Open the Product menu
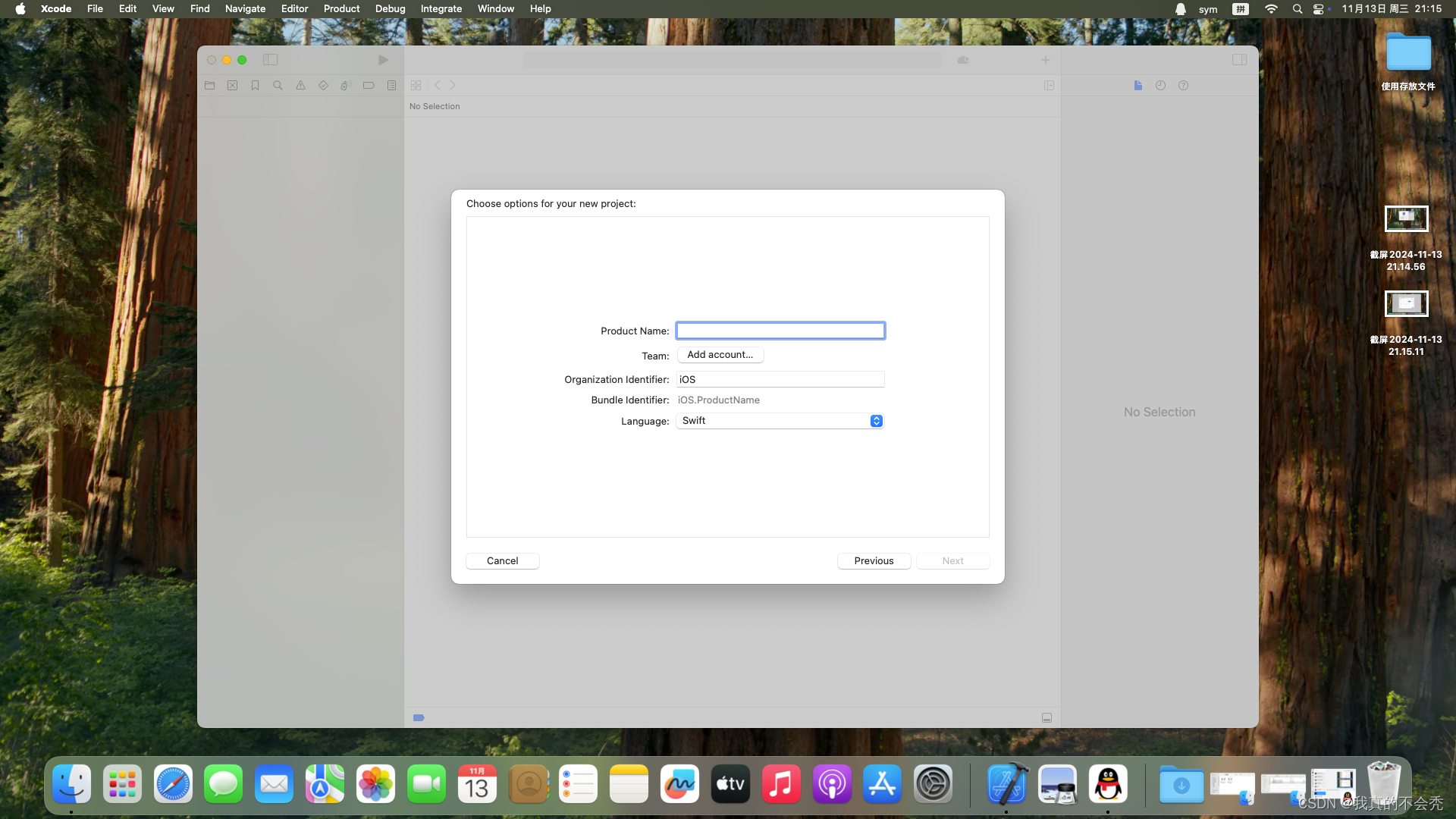Screen dimensions: 1456x819 tap(341, 9)
